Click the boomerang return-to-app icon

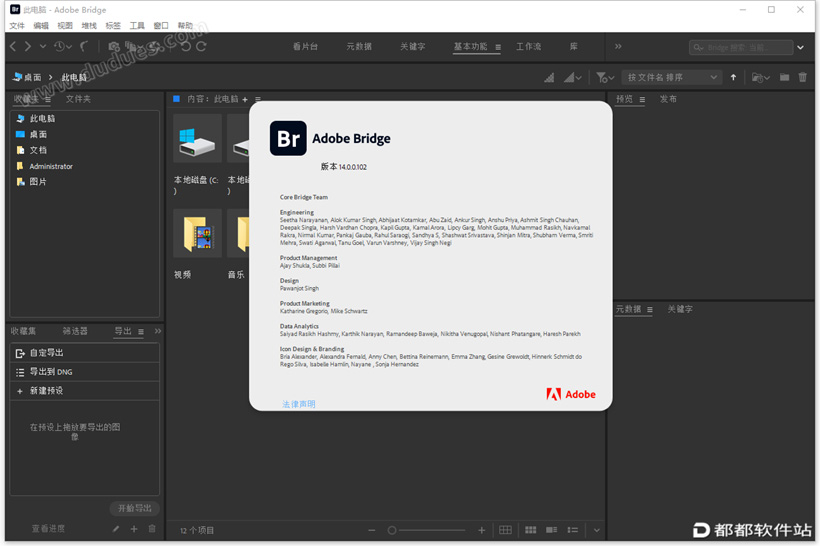(x=84, y=47)
